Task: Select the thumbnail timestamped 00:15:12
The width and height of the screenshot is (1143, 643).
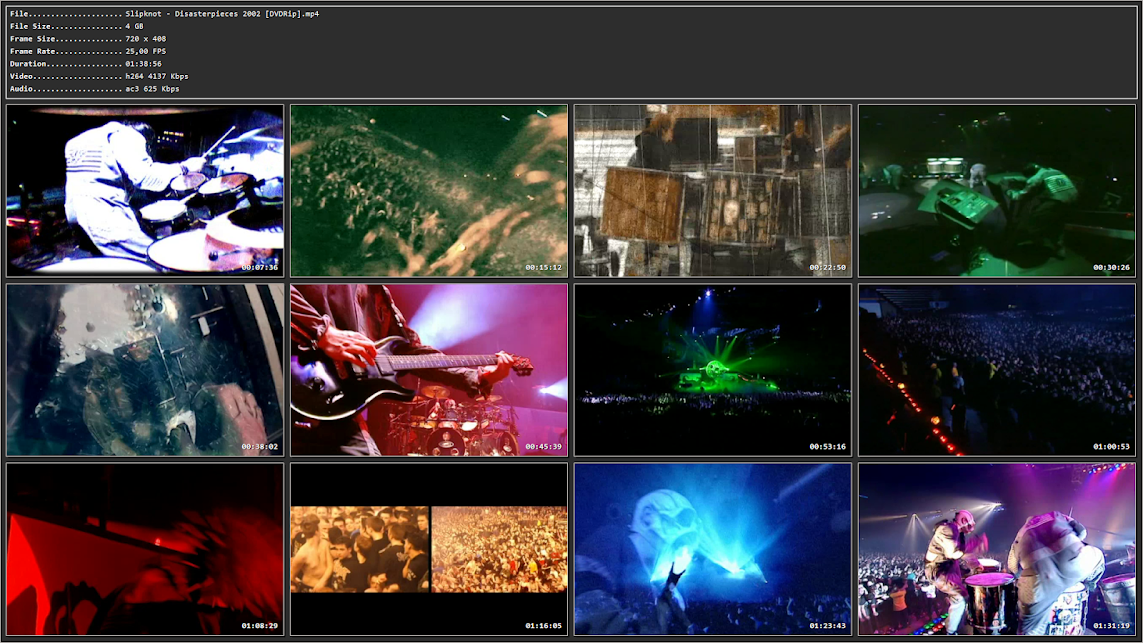Action: point(429,190)
